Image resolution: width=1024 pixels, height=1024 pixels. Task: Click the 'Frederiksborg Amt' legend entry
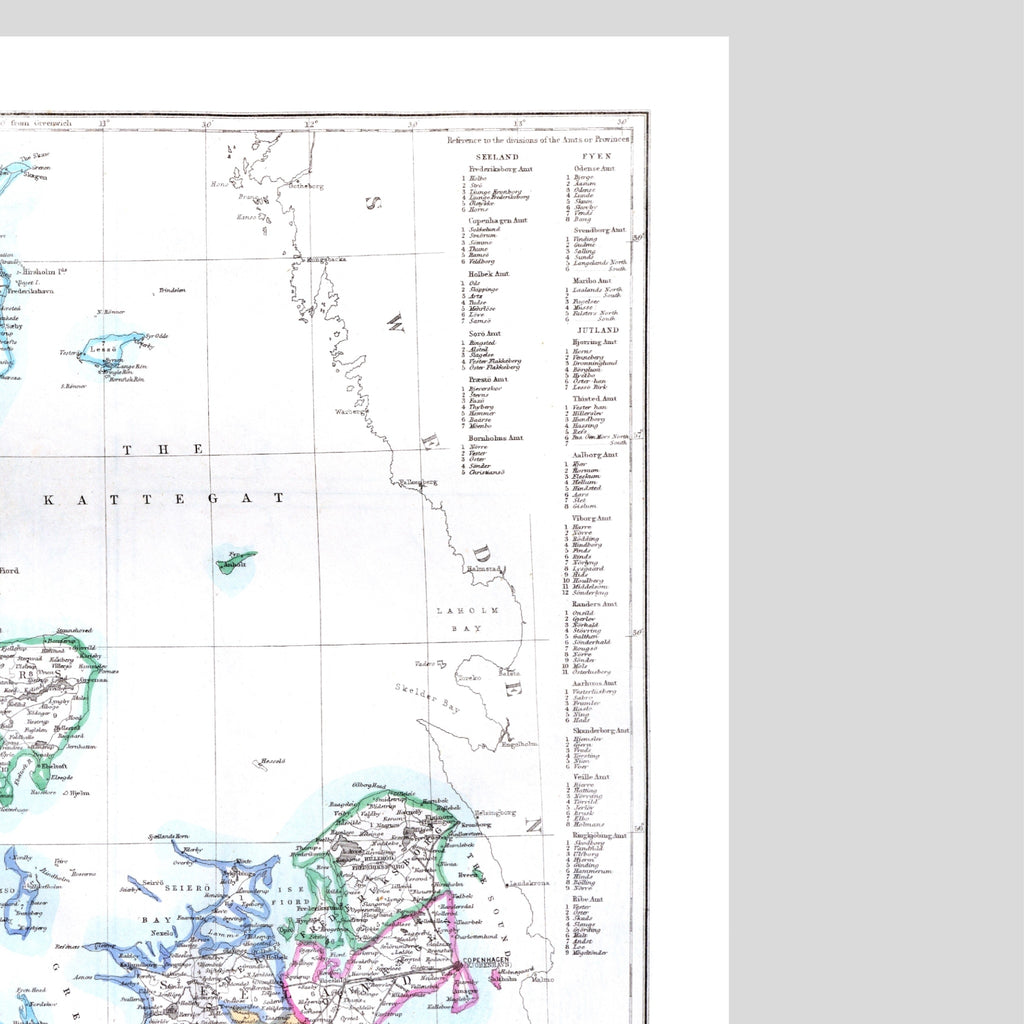click(501, 169)
